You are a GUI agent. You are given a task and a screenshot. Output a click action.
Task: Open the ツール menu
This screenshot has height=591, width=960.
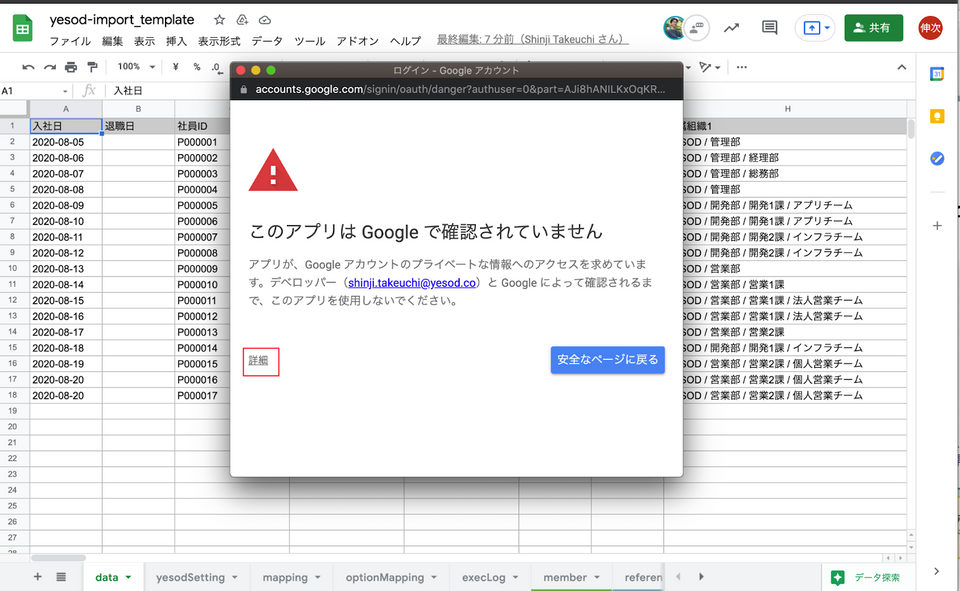point(309,41)
